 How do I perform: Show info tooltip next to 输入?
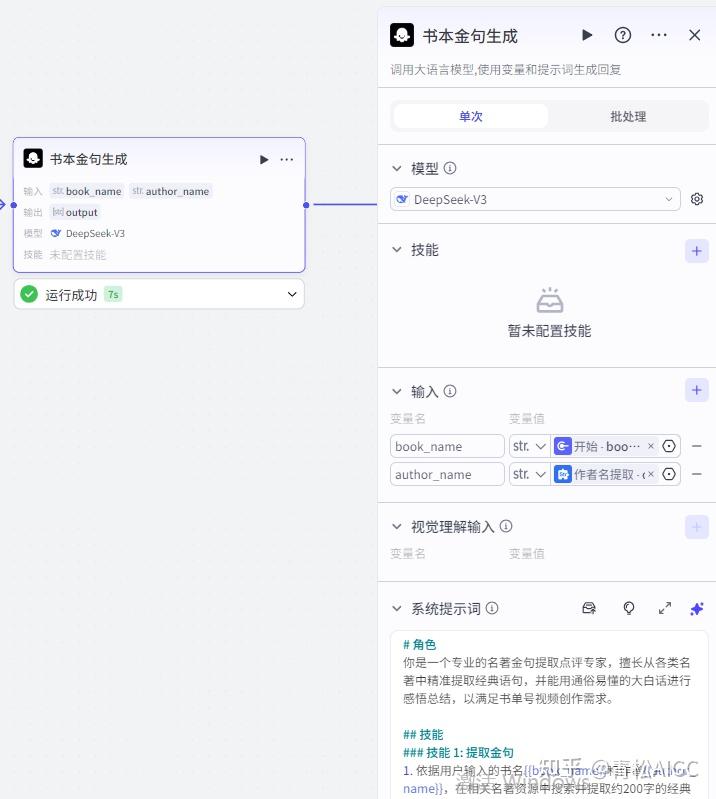(x=450, y=391)
